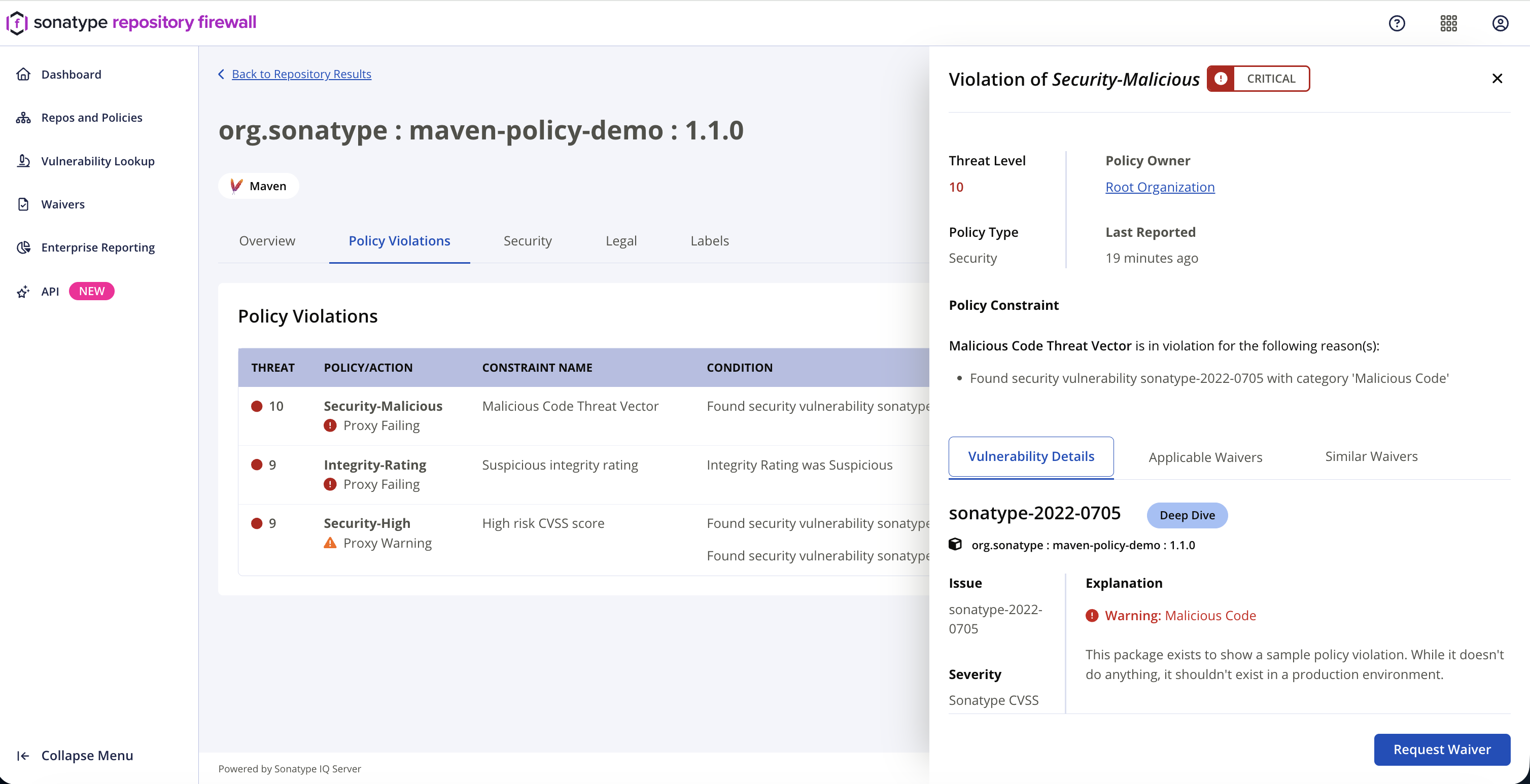1530x784 pixels.
Task: Switch to Similar Waivers tab
Action: [x=1371, y=457]
